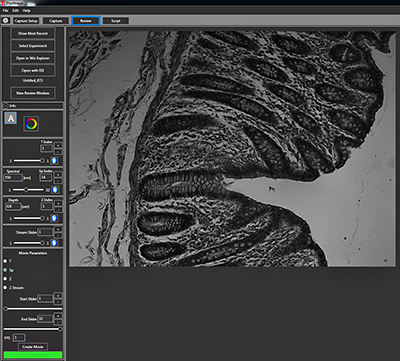This screenshot has height=361, width=400.
Task: Click the Depth Z slider track
Action: tap(28, 218)
